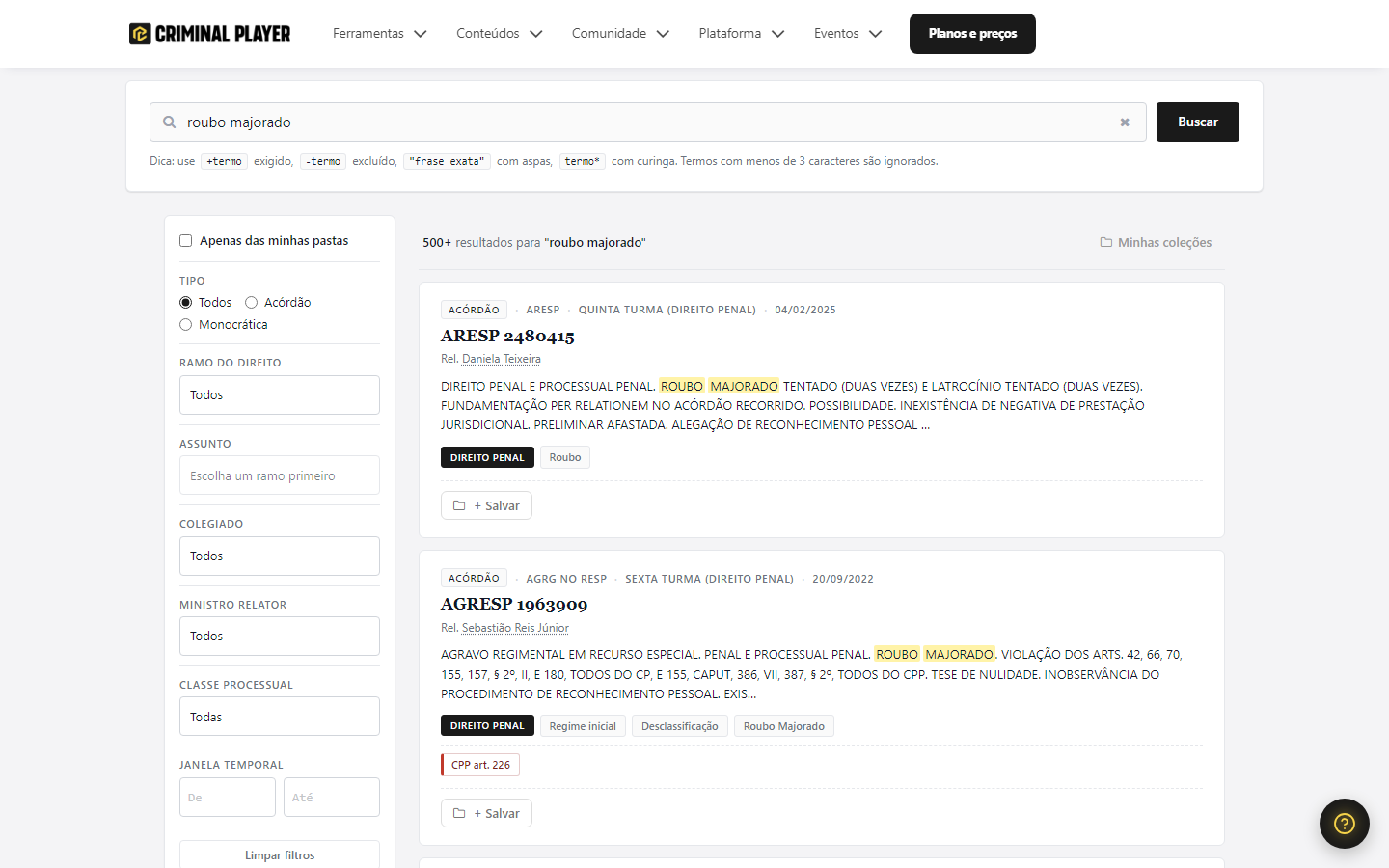
Task: Click the 04/02/2025 date text
Action: click(805, 310)
